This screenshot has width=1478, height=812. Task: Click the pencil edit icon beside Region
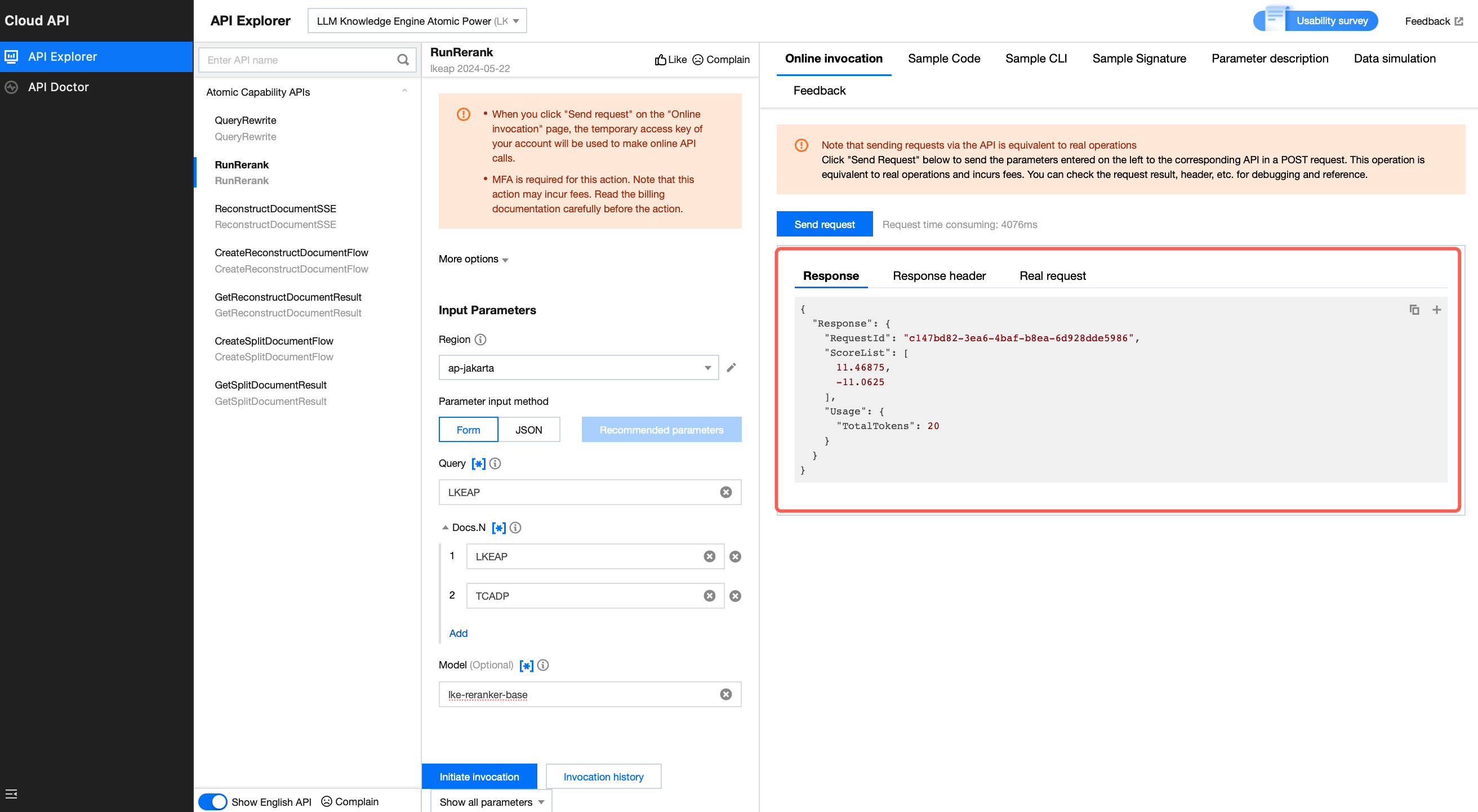(731, 368)
